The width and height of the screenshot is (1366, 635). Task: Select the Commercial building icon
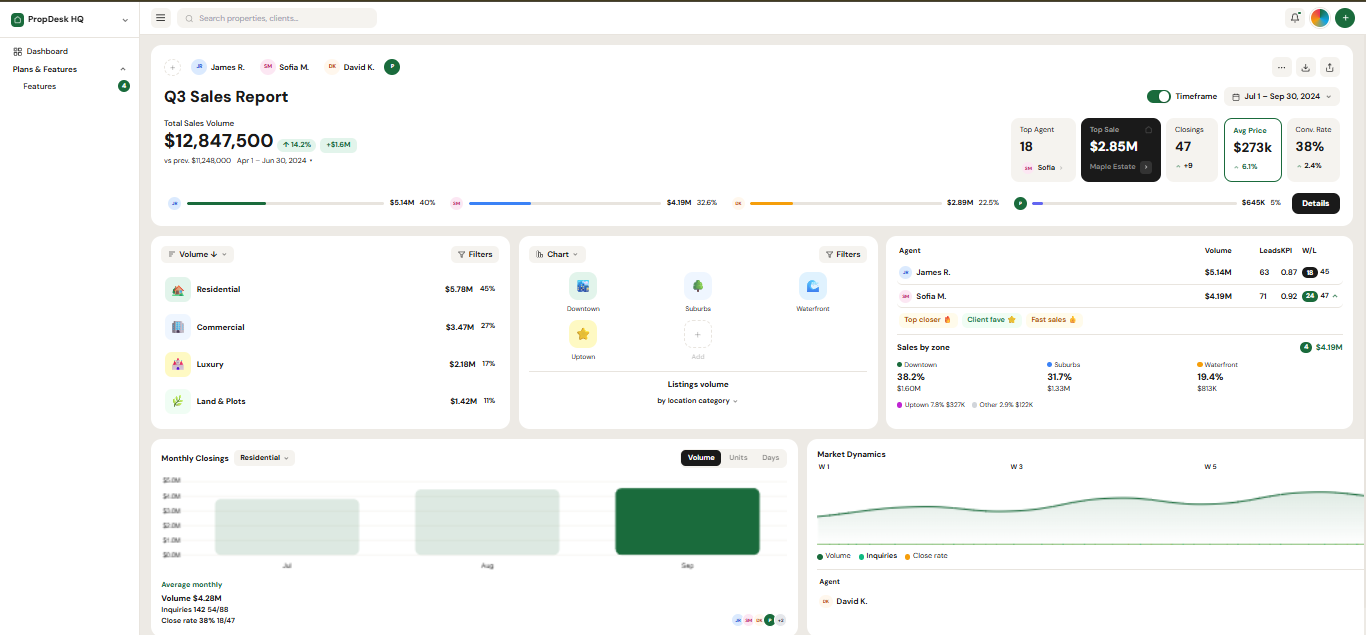(176, 327)
